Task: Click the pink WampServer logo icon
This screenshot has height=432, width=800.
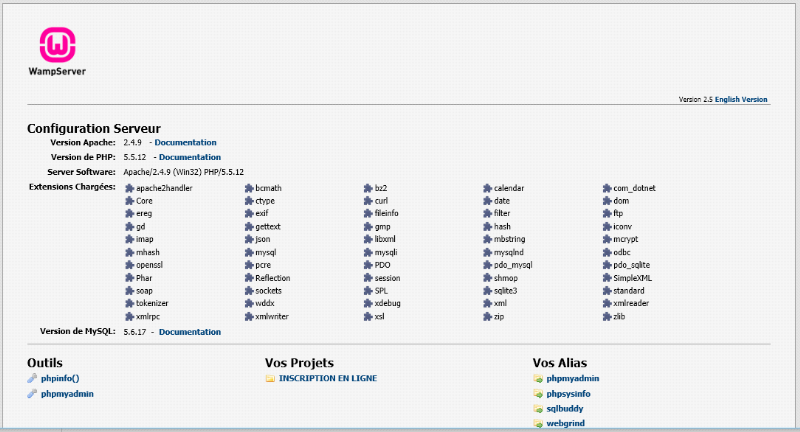Action: coord(56,45)
